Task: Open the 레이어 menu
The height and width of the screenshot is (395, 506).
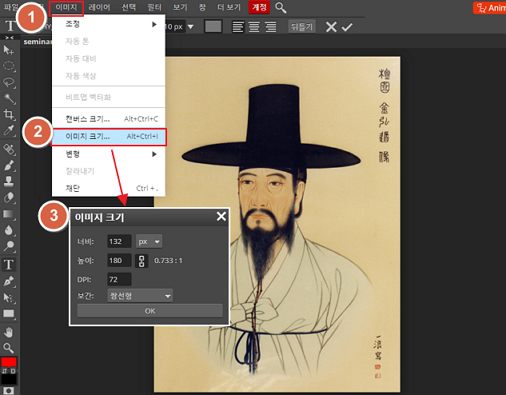Action: click(x=99, y=7)
